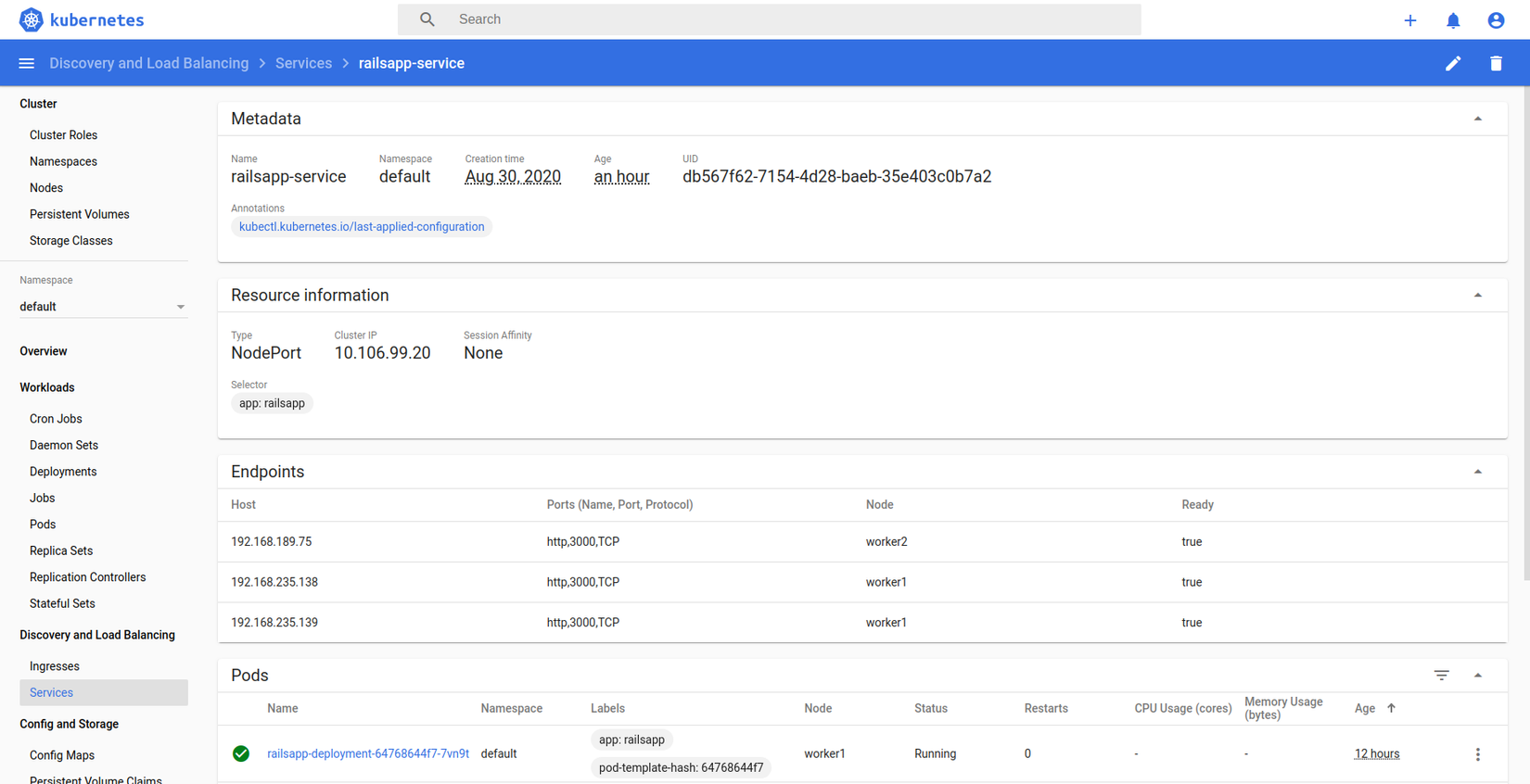Viewport: 1530px width, 784px height.
Task: Click the page vertical scrollbar
Action: pos(1526,334)
